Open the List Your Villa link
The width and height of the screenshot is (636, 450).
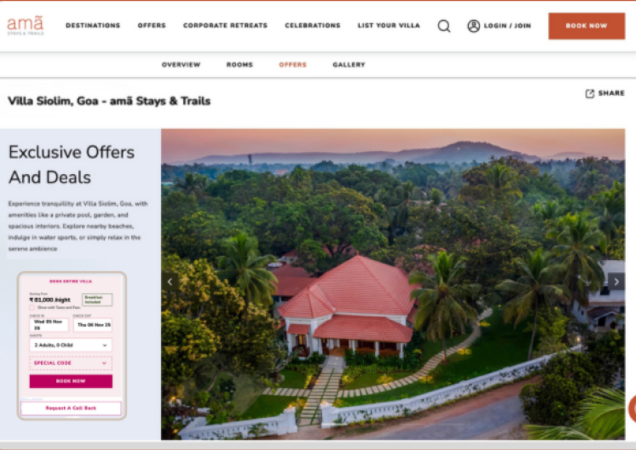tap(389, 25)
